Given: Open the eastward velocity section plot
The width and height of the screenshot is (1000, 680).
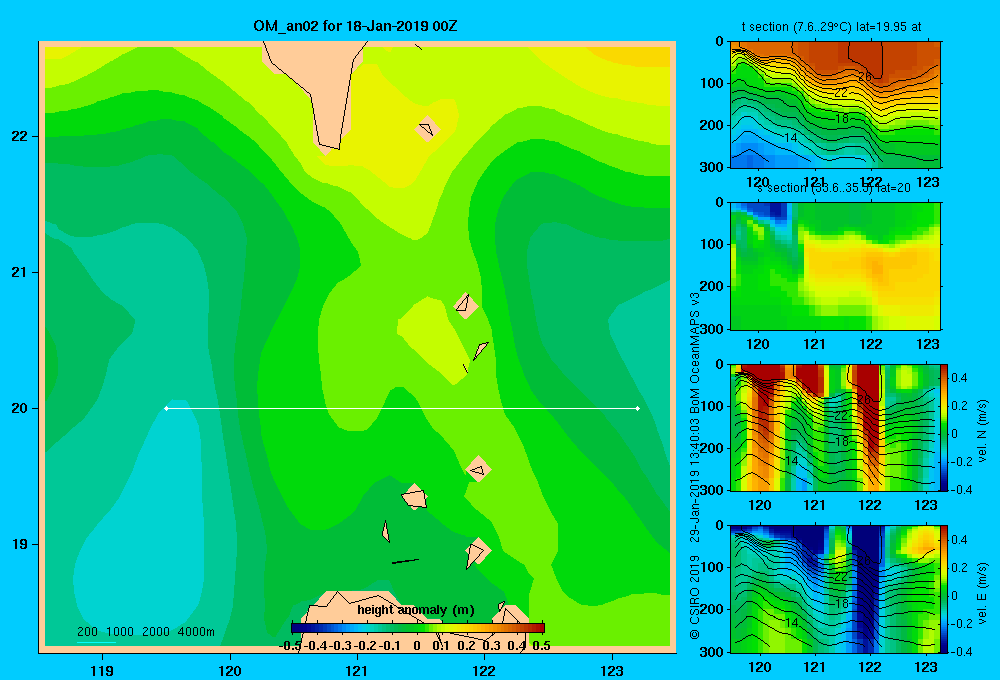Looking at the screenshot, I should pyautogui.click(x=835, y=589).
